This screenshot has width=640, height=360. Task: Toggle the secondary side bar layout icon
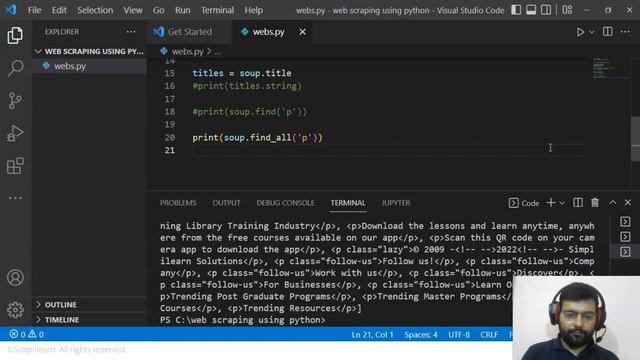pyautogui.click(x=546, y=10)
